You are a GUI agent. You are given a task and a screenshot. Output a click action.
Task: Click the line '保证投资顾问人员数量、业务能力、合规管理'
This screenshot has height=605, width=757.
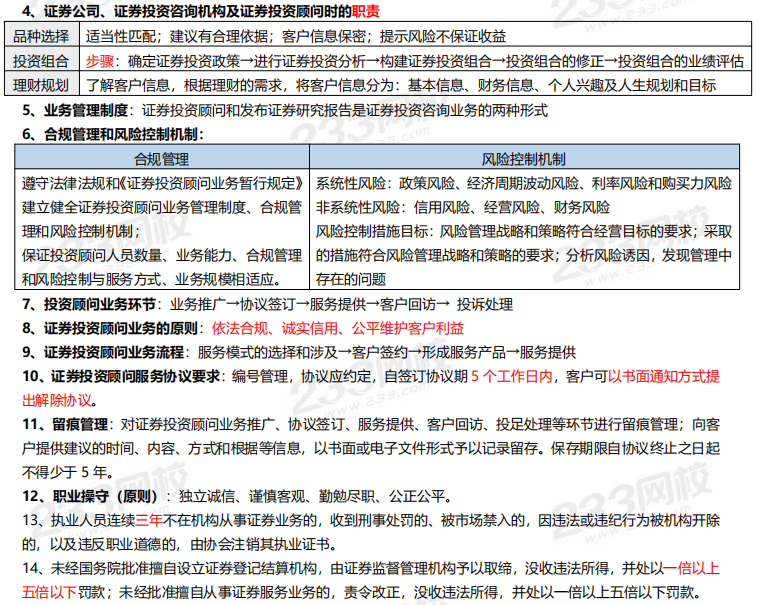coord(162,255)
